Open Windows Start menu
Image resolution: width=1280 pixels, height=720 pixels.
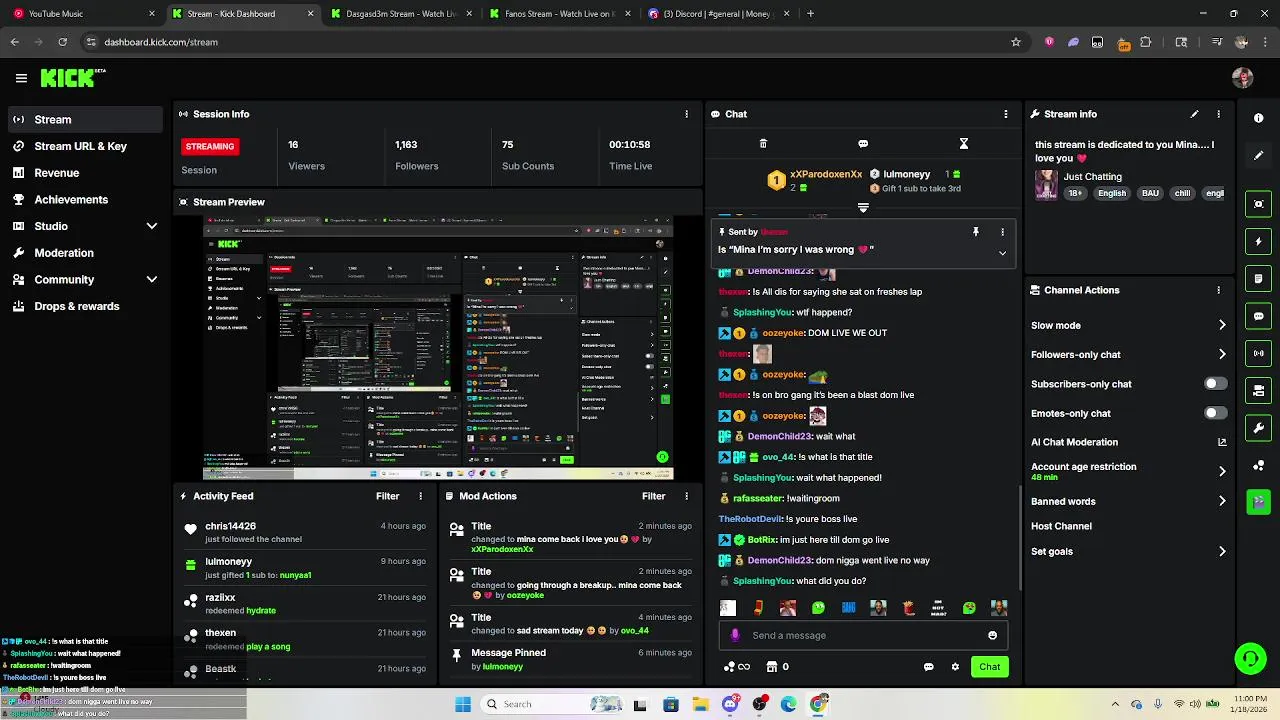[463, 704]
